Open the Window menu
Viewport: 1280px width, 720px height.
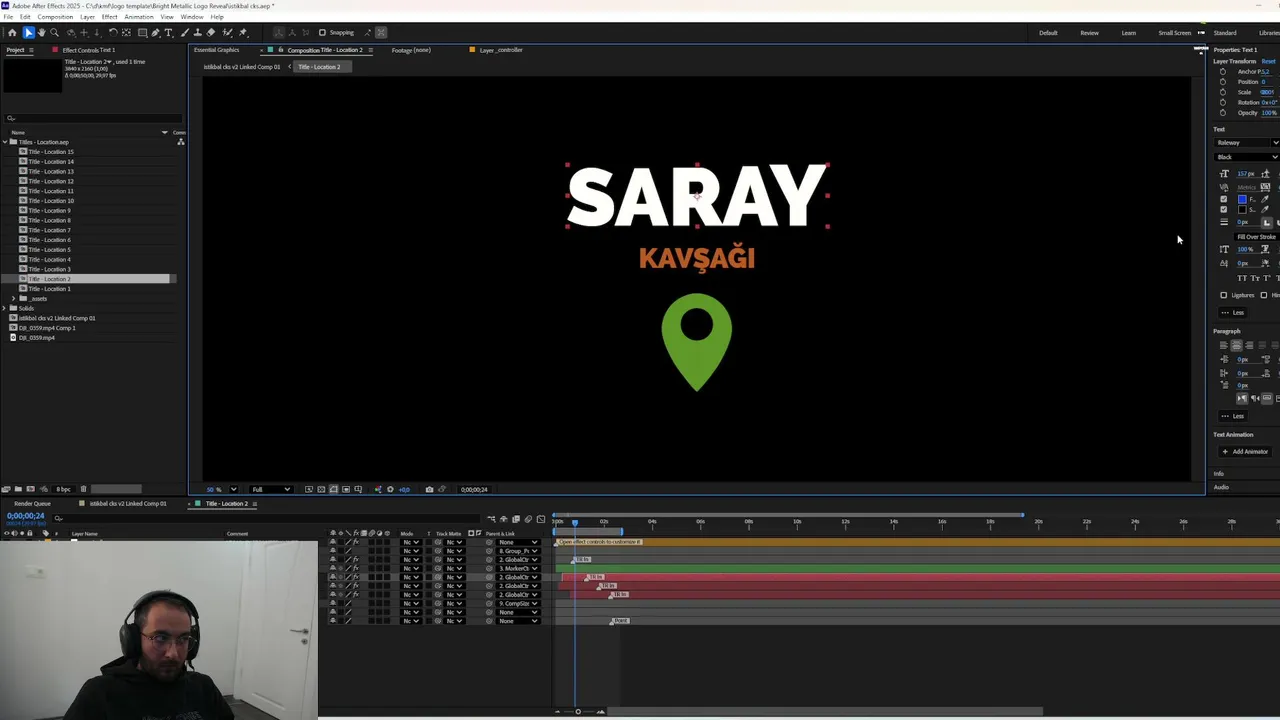click(x=192, y=17)
